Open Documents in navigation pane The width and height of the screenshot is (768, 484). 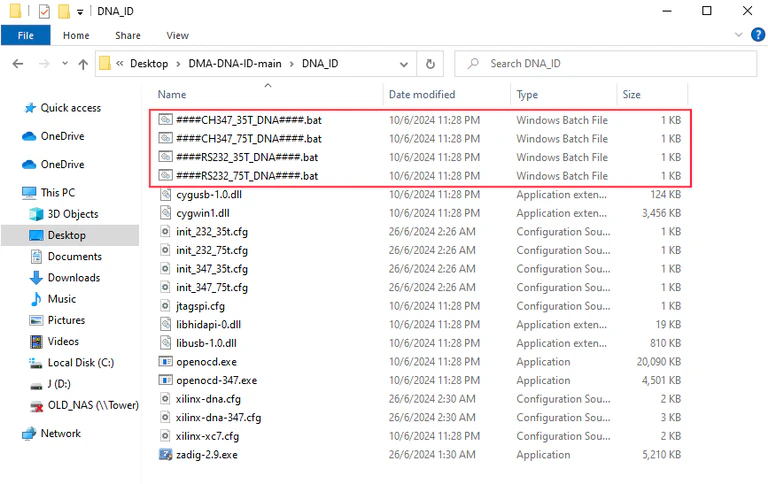tap(75, 256)
